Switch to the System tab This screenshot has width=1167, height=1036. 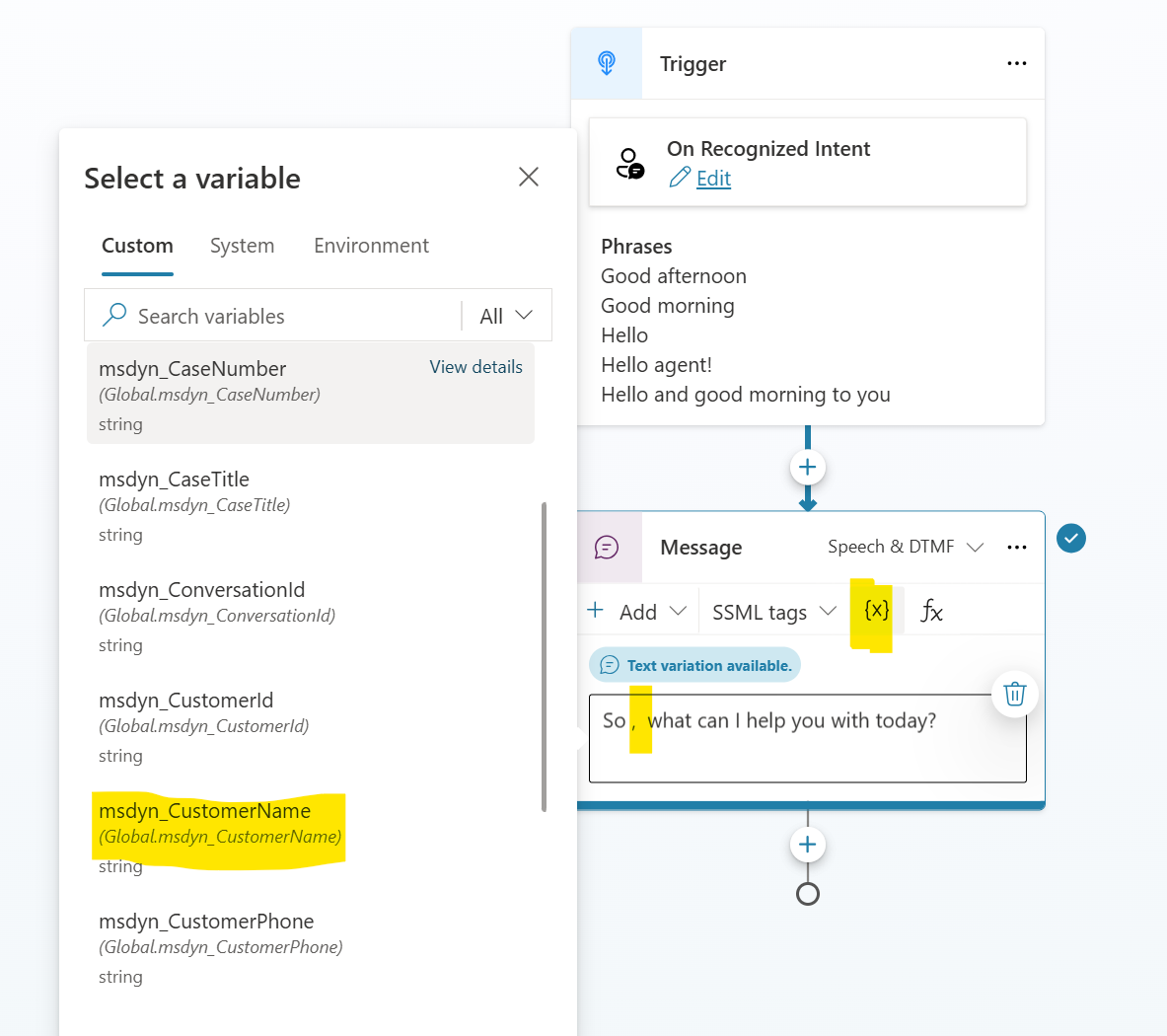[x=242, y=246]
